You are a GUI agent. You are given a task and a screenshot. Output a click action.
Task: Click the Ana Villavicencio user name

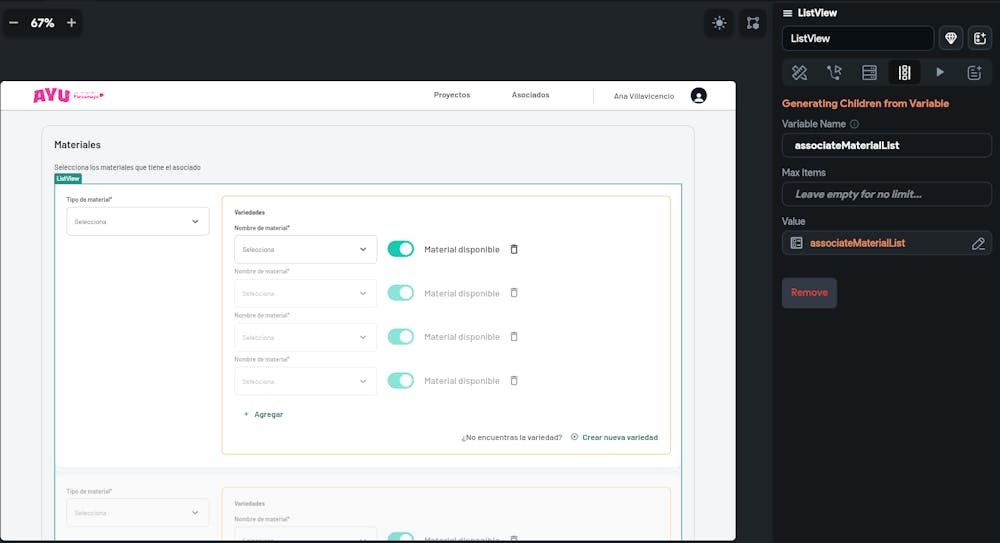click(643, 96)
